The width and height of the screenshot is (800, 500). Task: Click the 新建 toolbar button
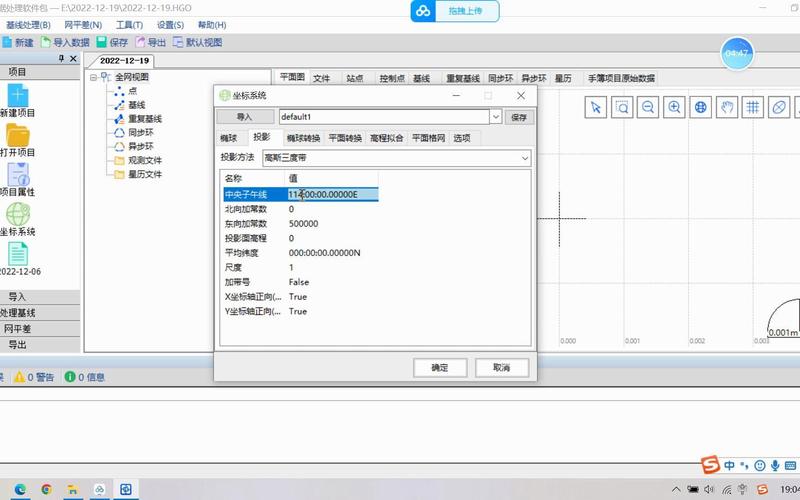point(18,42)
